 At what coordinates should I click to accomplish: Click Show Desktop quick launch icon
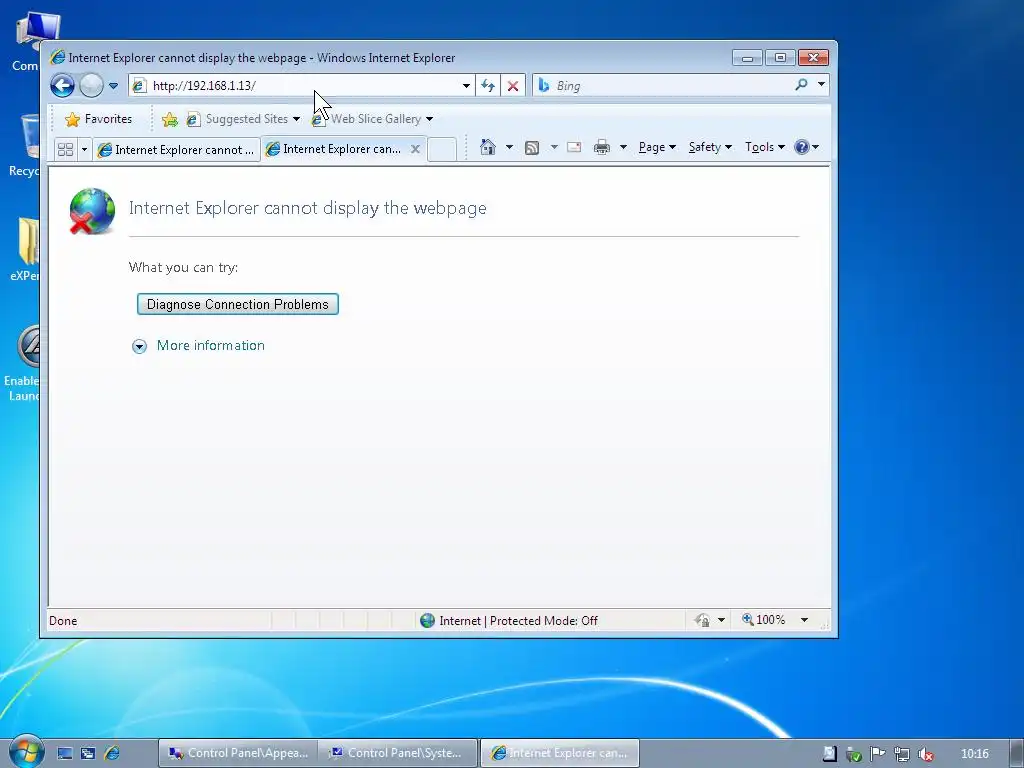(x=65, y=754)
